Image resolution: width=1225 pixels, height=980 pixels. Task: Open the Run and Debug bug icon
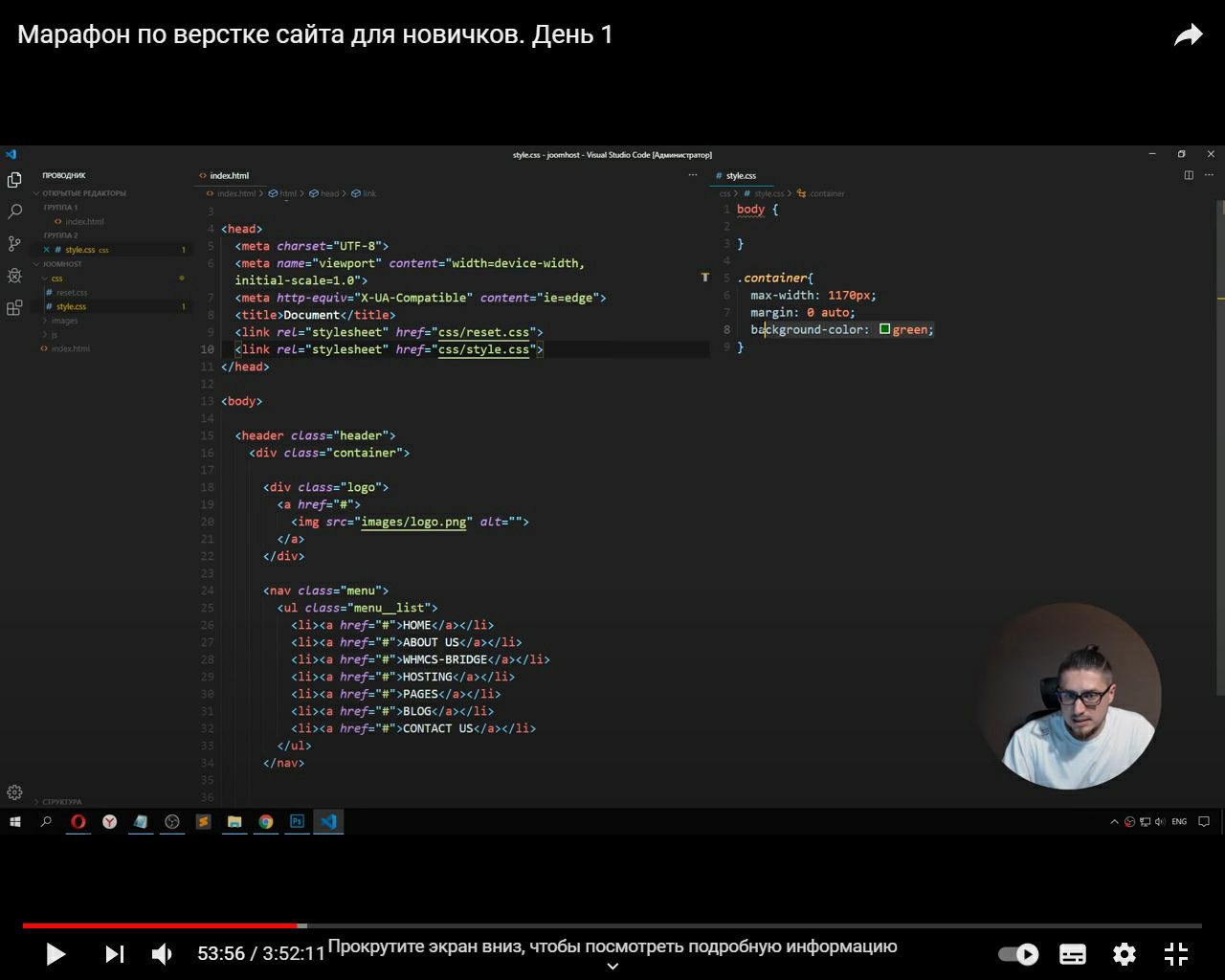[14, 276]
